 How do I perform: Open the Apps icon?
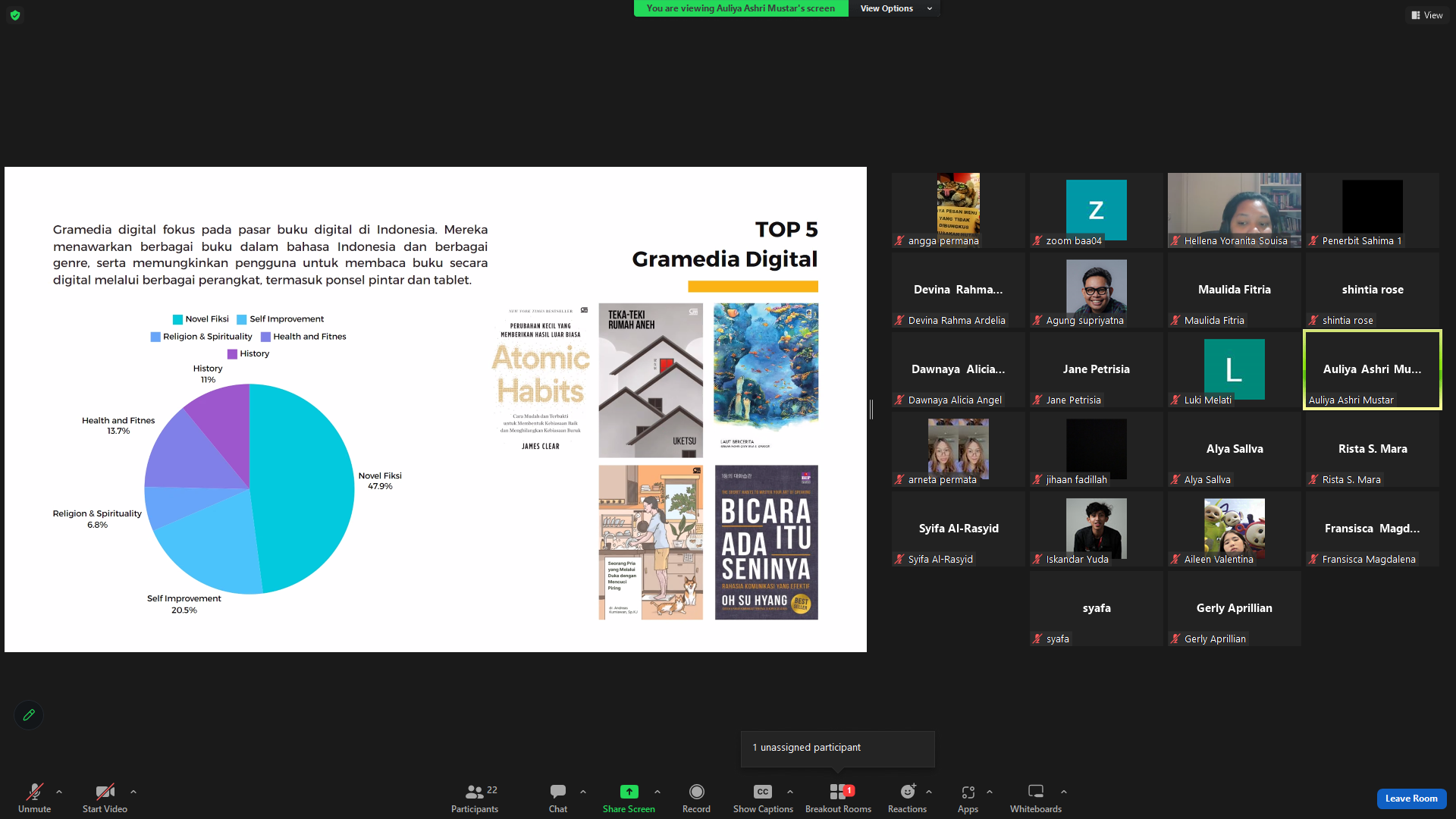(x=968, y=792)
